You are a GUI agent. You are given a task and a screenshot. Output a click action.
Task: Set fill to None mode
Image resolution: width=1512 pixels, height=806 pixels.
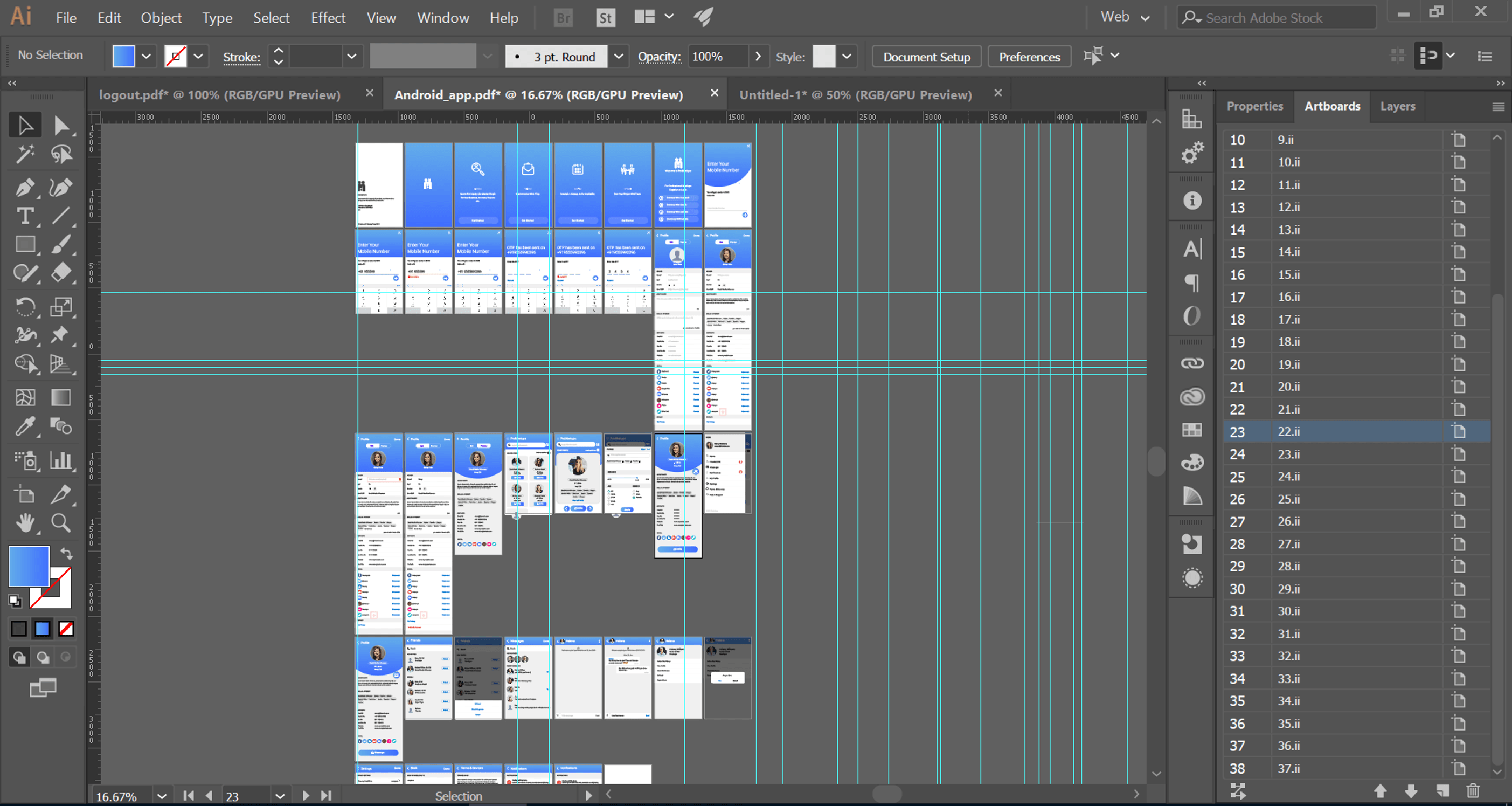point(66,629)
